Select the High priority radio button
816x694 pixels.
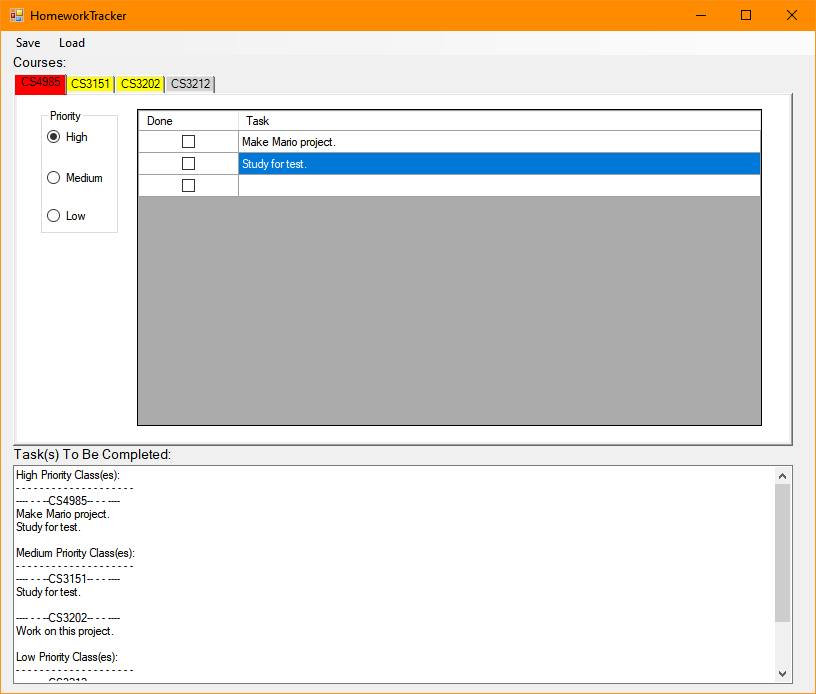(67, 137)
